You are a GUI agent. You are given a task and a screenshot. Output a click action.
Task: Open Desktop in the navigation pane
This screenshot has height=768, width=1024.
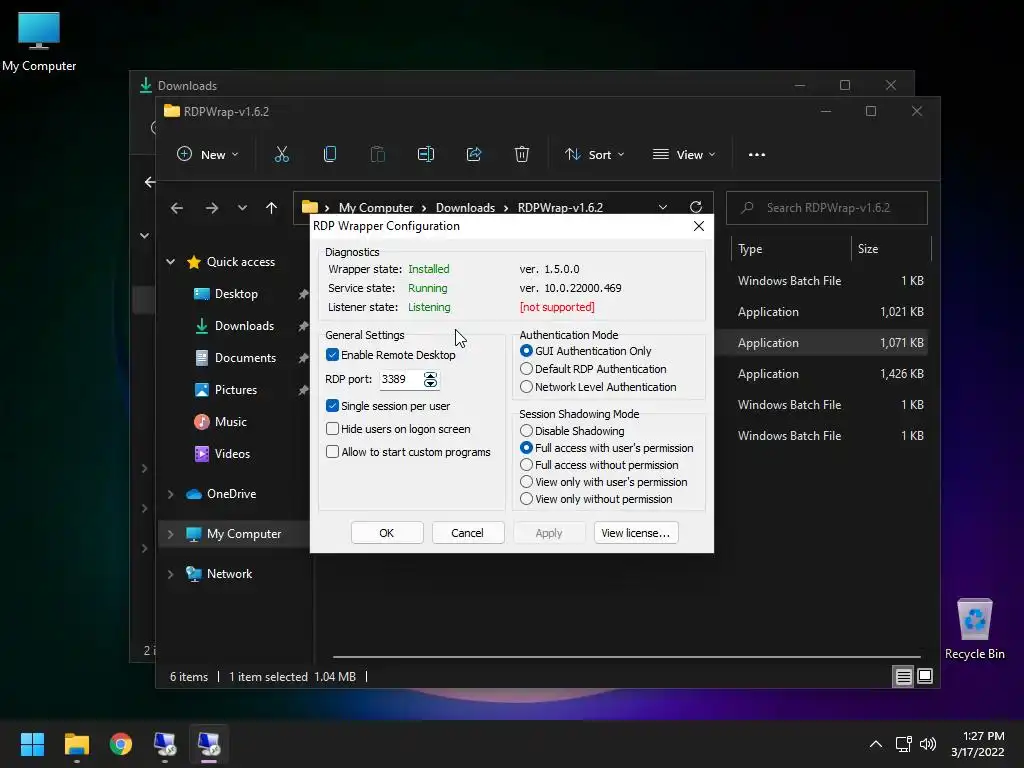[236, 294]
